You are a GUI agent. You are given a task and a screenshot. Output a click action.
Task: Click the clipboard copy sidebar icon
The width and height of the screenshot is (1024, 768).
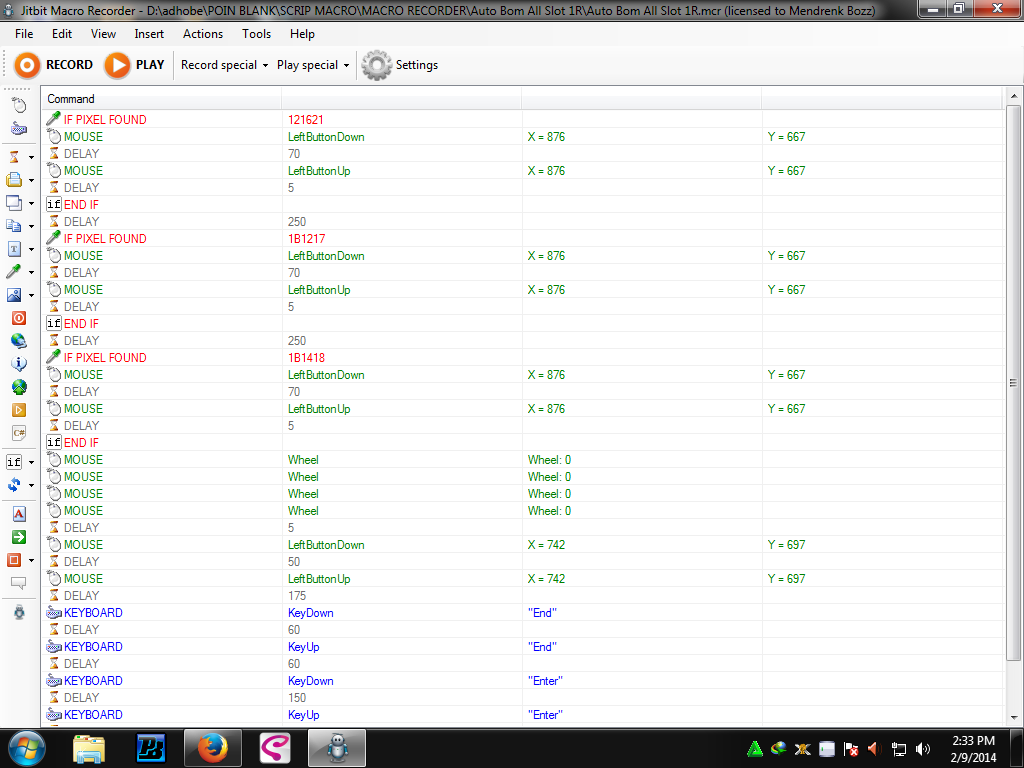point(14,226)
